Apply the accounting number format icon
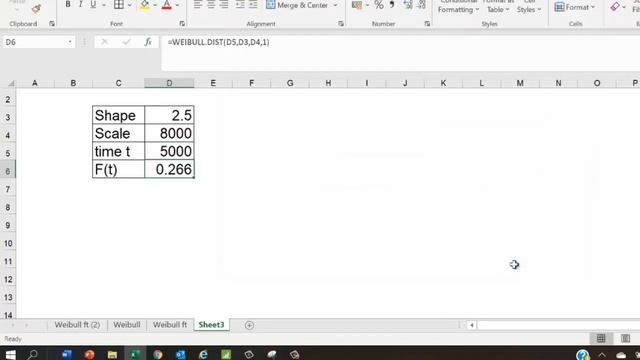 [x=357, y=5]
